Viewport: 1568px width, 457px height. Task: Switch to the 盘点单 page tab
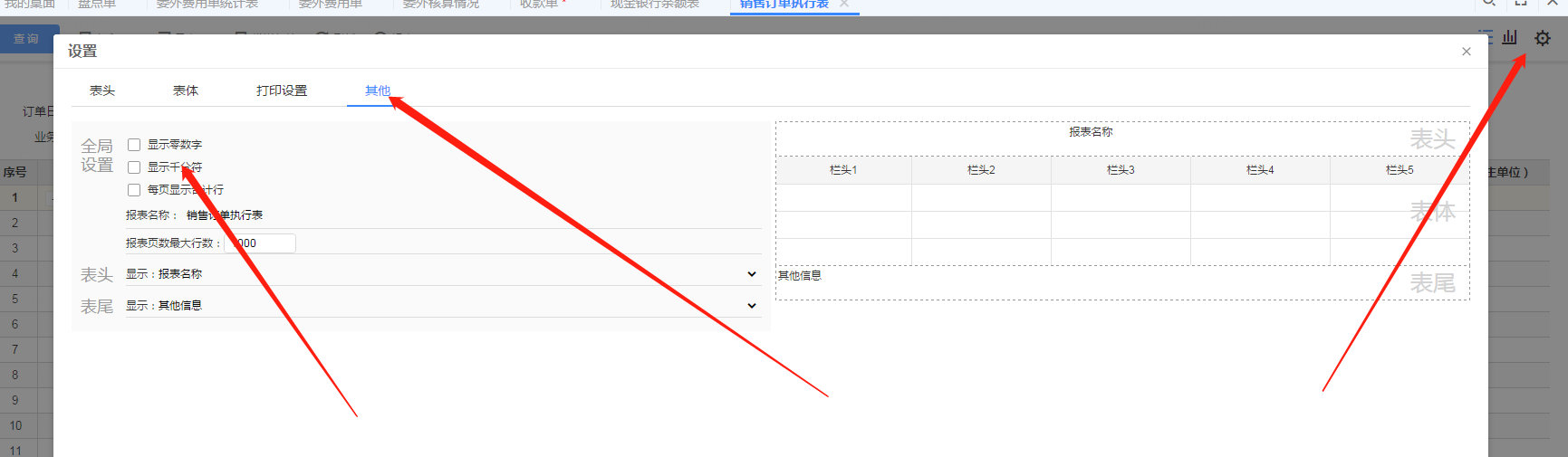pyautogui.click(x=97, y=4)
